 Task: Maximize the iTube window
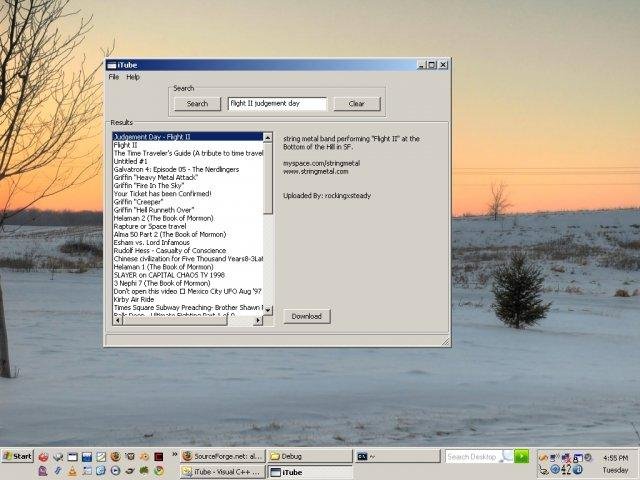pos(432,65)
